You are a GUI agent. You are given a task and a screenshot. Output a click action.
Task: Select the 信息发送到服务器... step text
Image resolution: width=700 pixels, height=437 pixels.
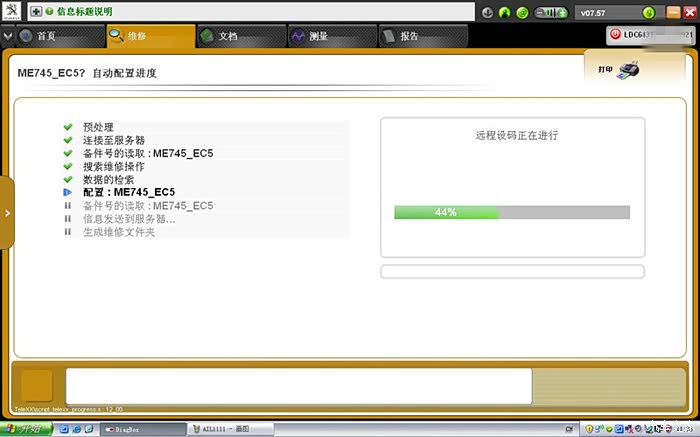129,219
